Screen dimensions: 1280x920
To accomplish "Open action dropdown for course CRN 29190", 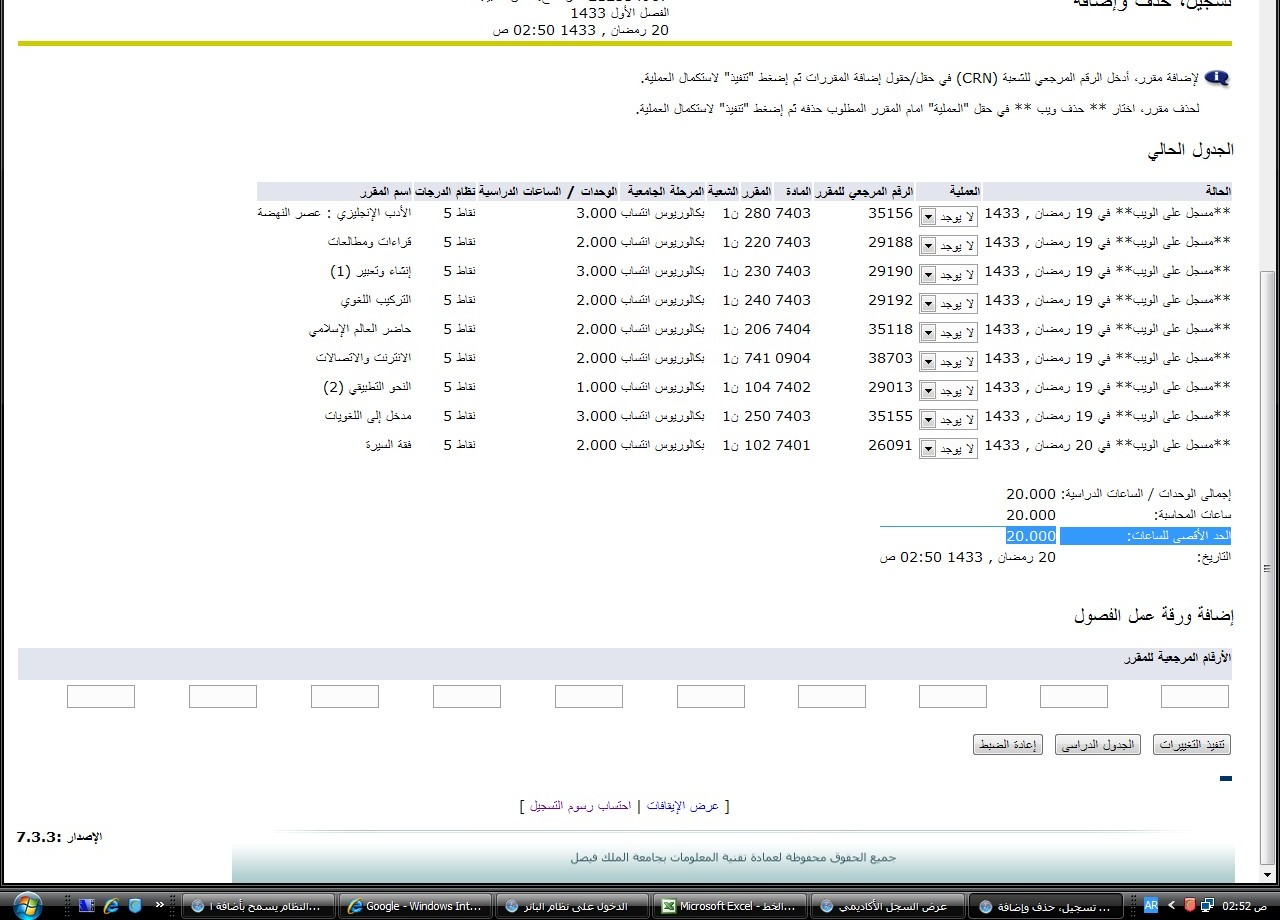I will (947, 274).
